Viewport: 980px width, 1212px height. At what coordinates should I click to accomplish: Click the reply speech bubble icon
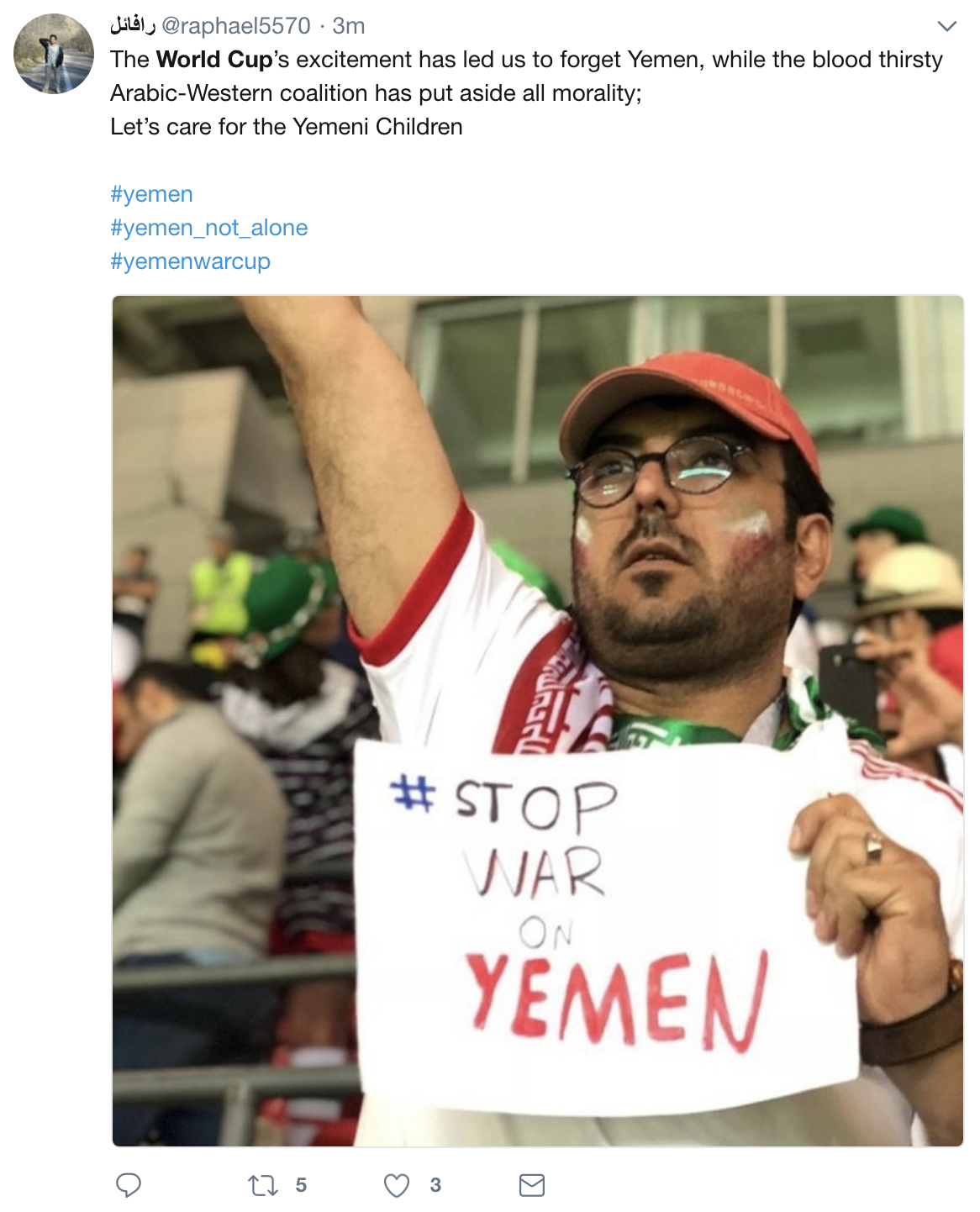pyautogui.click(x=128, y=1185)
